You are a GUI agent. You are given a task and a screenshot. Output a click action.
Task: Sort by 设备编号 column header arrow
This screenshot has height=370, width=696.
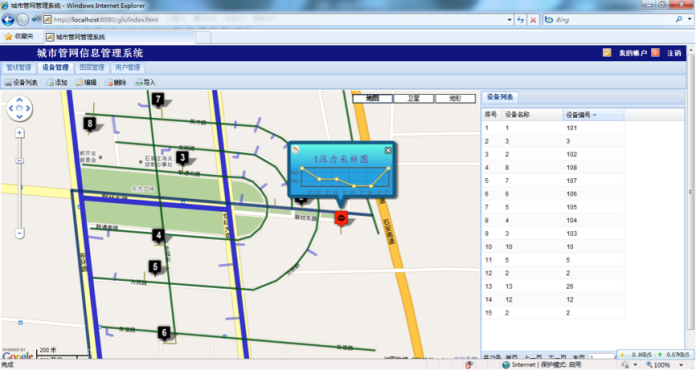tap(594, 115)
